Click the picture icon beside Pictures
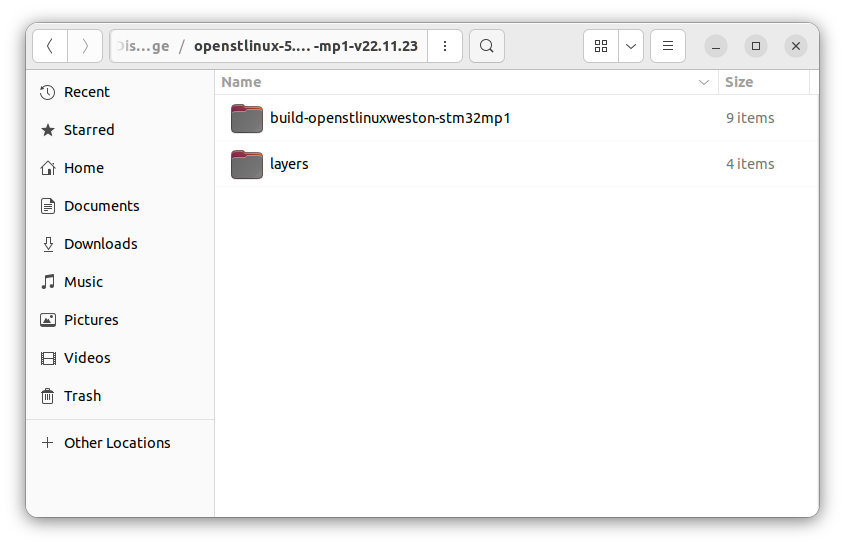This screenshot has width=845, height=546. (x=47, y=320)
